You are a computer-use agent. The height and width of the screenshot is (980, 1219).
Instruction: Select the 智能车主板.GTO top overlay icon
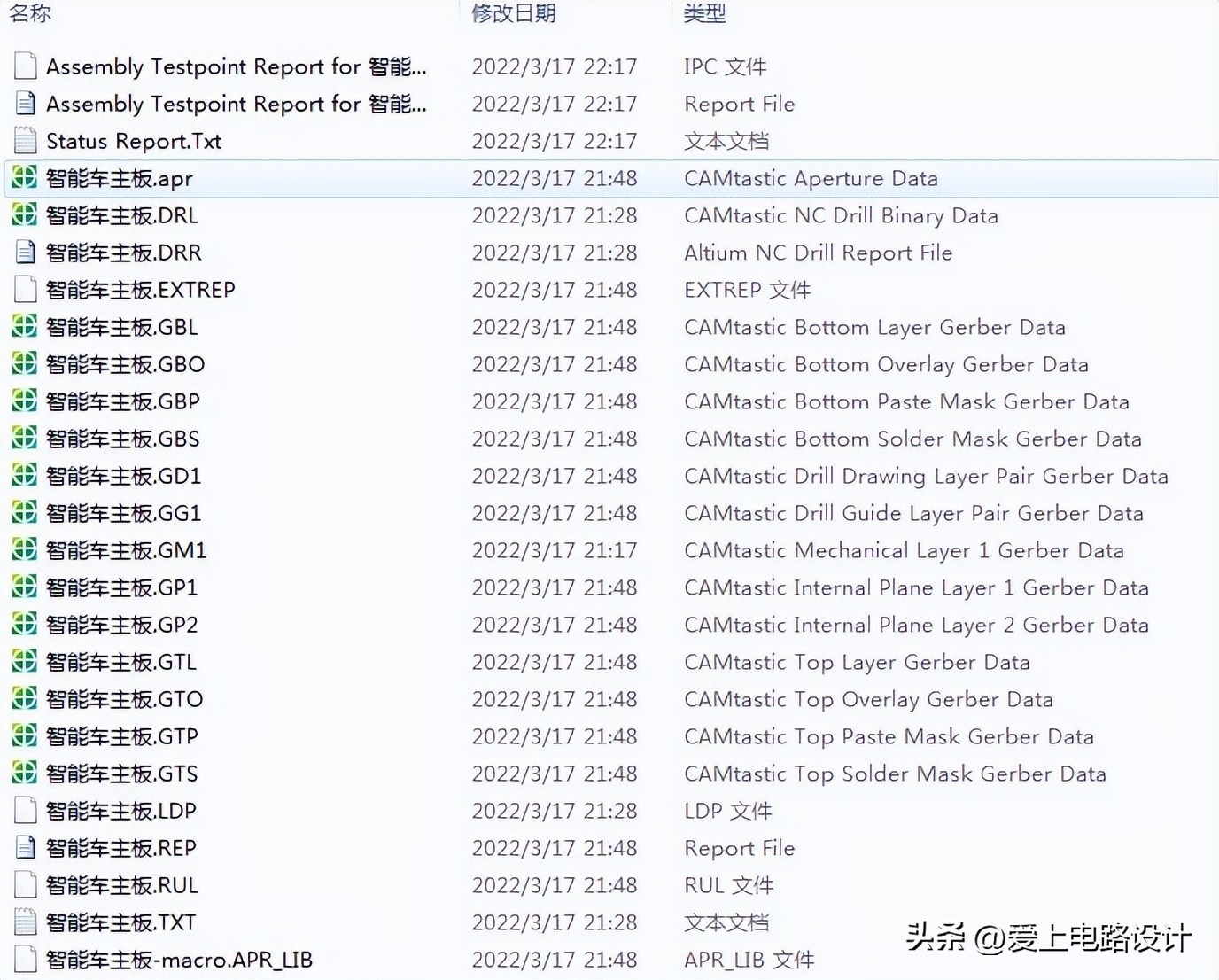pyautogui.click(x=25, y=699)
